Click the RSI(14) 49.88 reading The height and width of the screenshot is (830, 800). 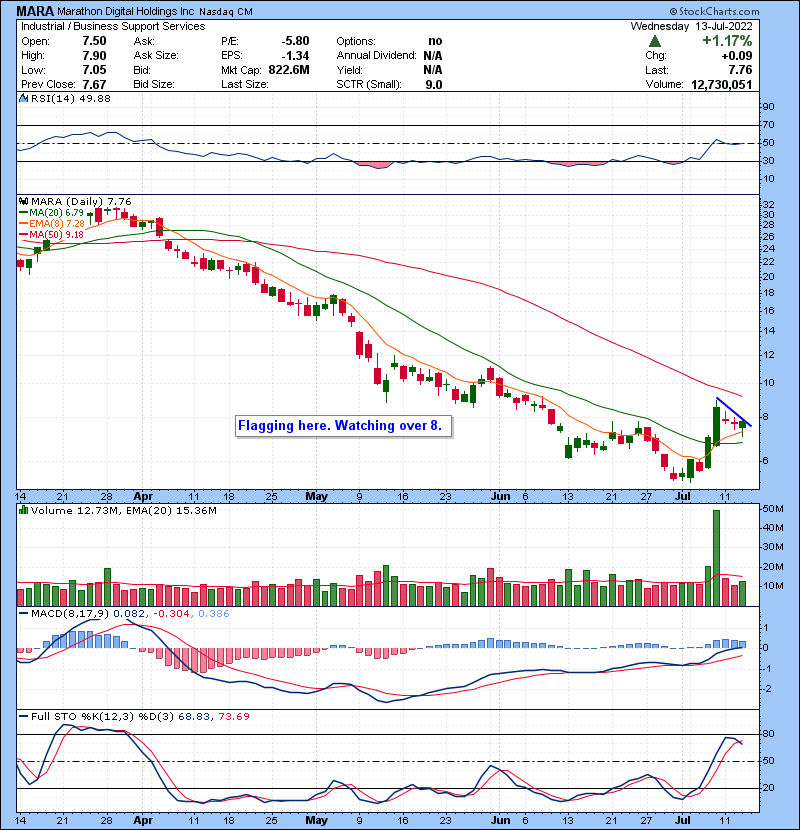click(71, 98)
